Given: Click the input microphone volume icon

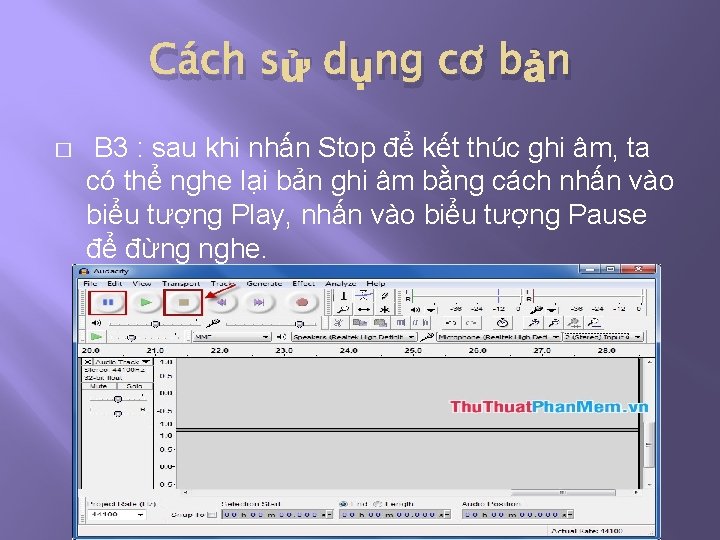Looking at the screenshot, I should [x=213, y=323].
